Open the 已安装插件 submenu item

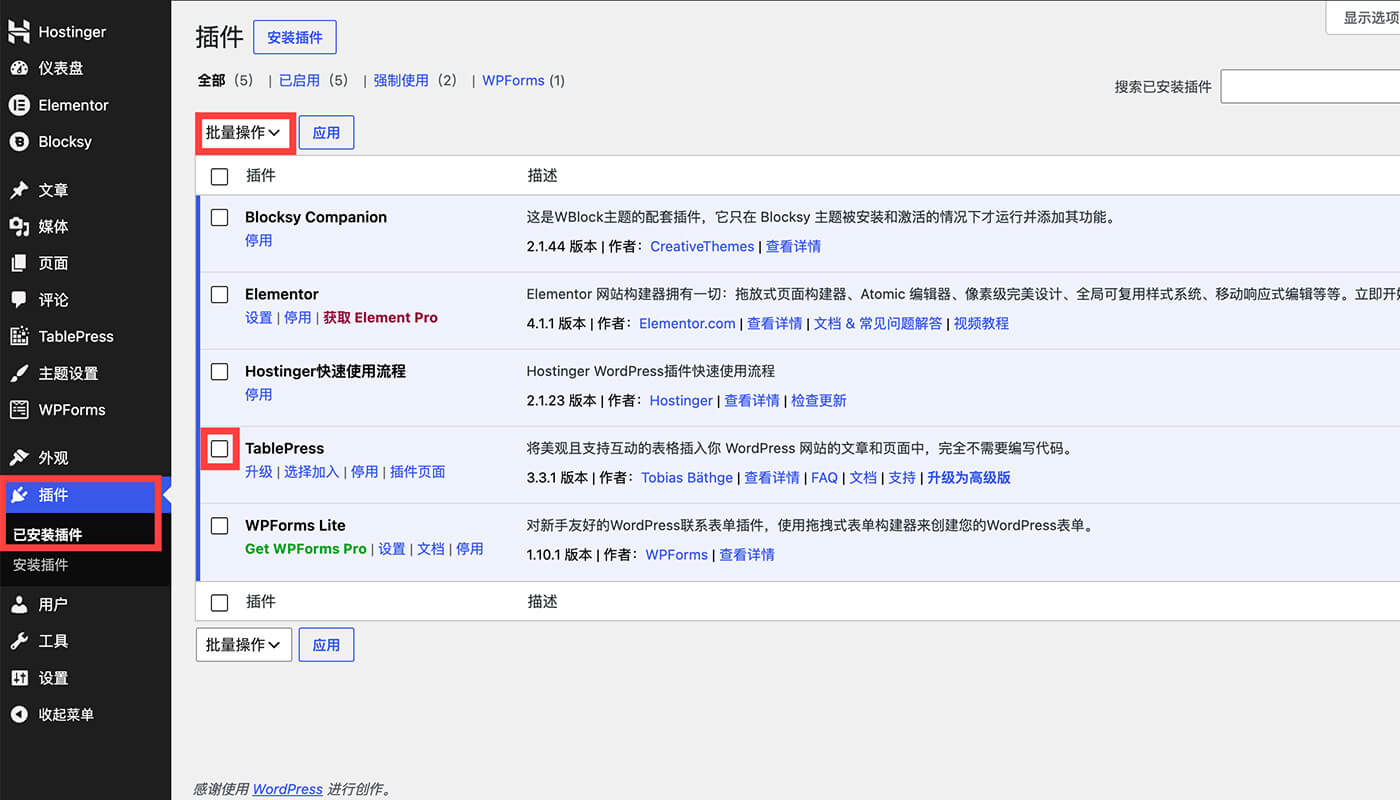tap(48, 535)
